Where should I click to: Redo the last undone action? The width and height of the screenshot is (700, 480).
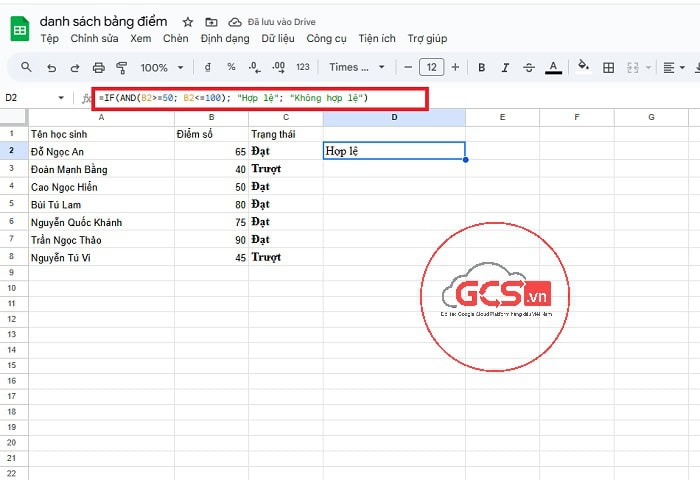click(x=74, y=68)
